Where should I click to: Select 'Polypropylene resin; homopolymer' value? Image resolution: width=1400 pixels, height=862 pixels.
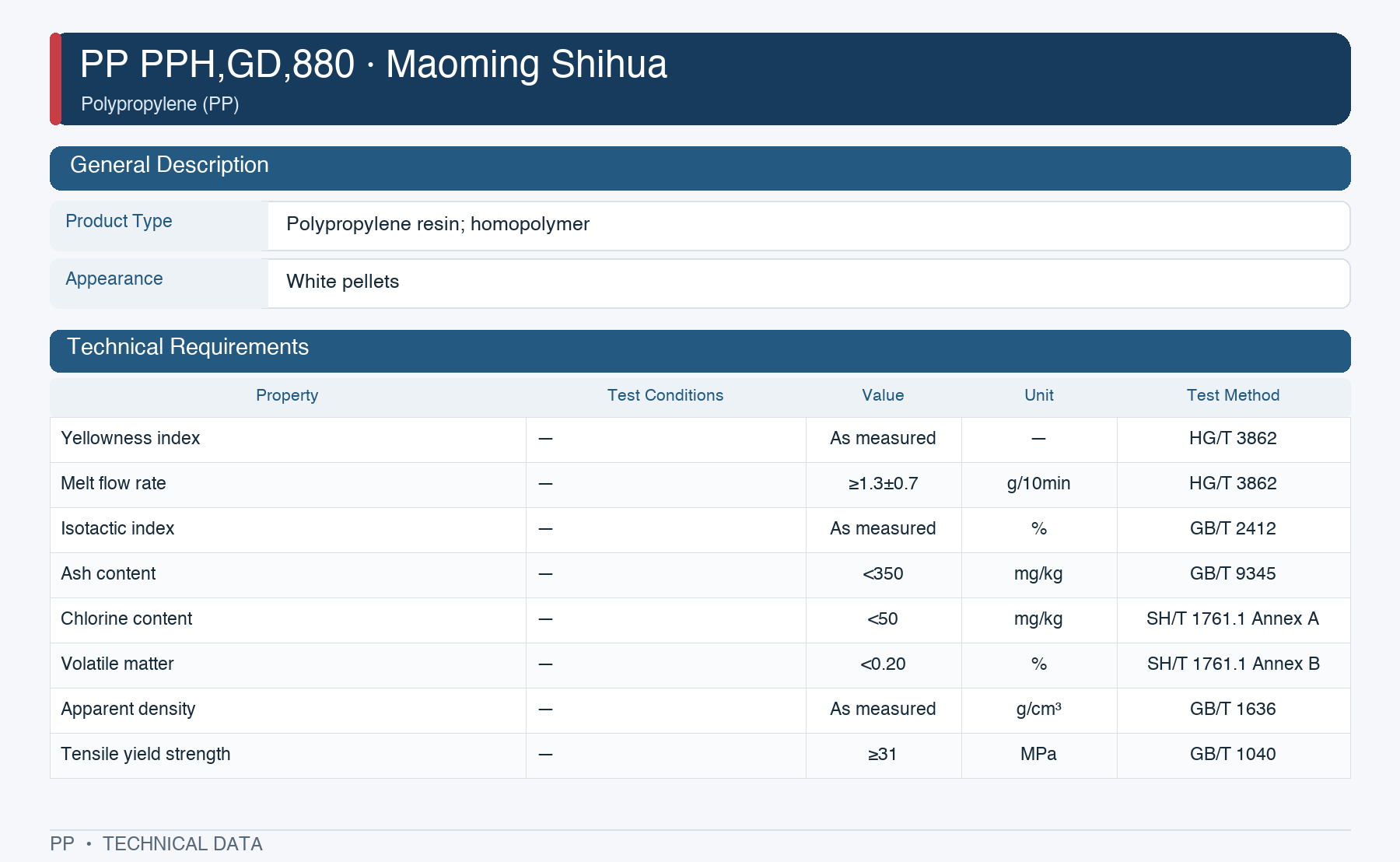tap(438, 224)
